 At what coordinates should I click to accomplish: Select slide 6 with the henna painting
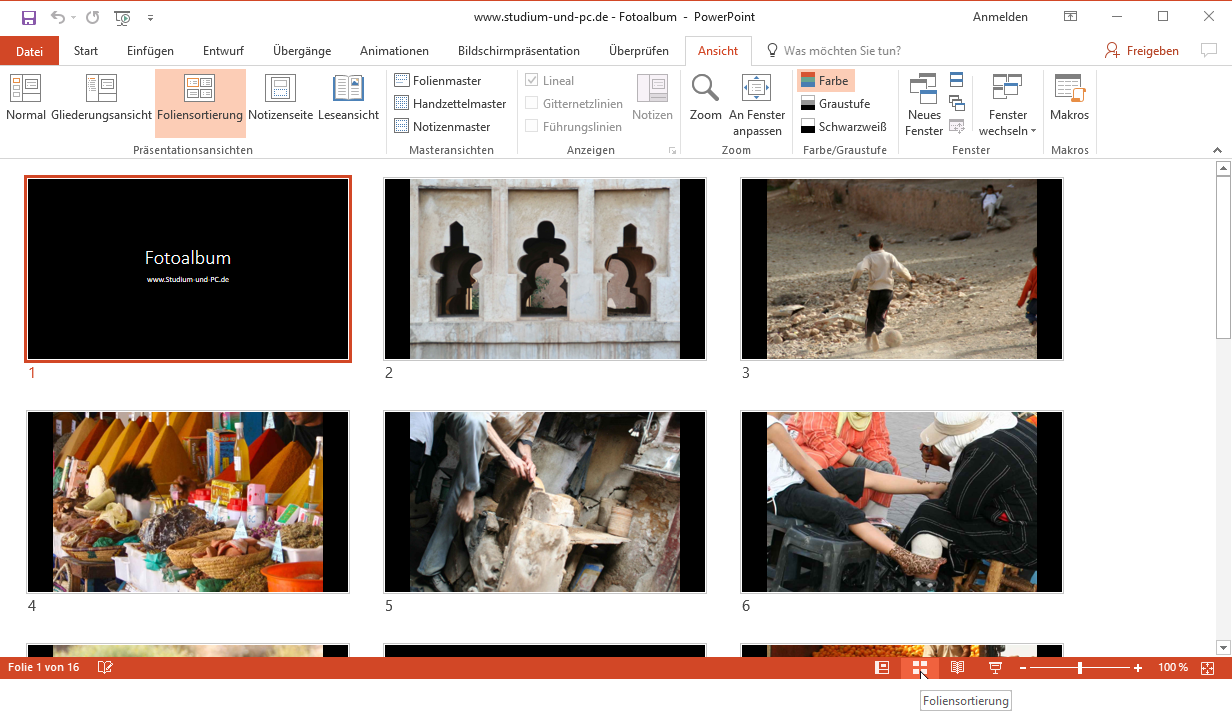point(902,502)
